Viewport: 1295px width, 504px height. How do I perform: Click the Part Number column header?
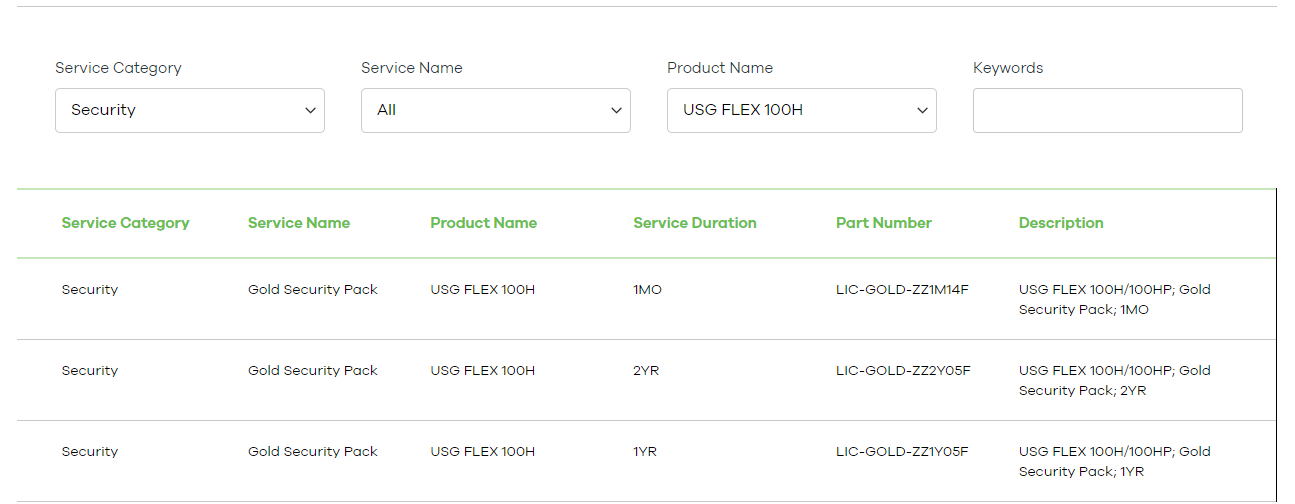click(883, 223)
